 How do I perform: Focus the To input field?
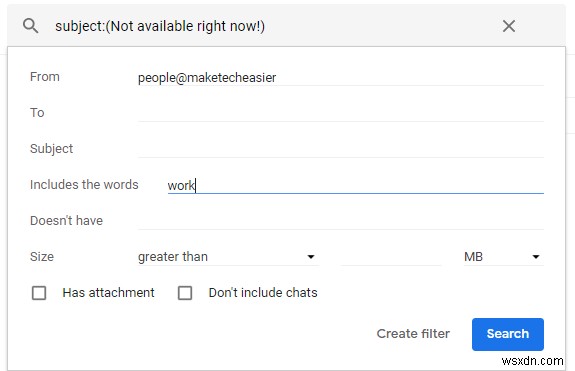click(x=341, y=113)
